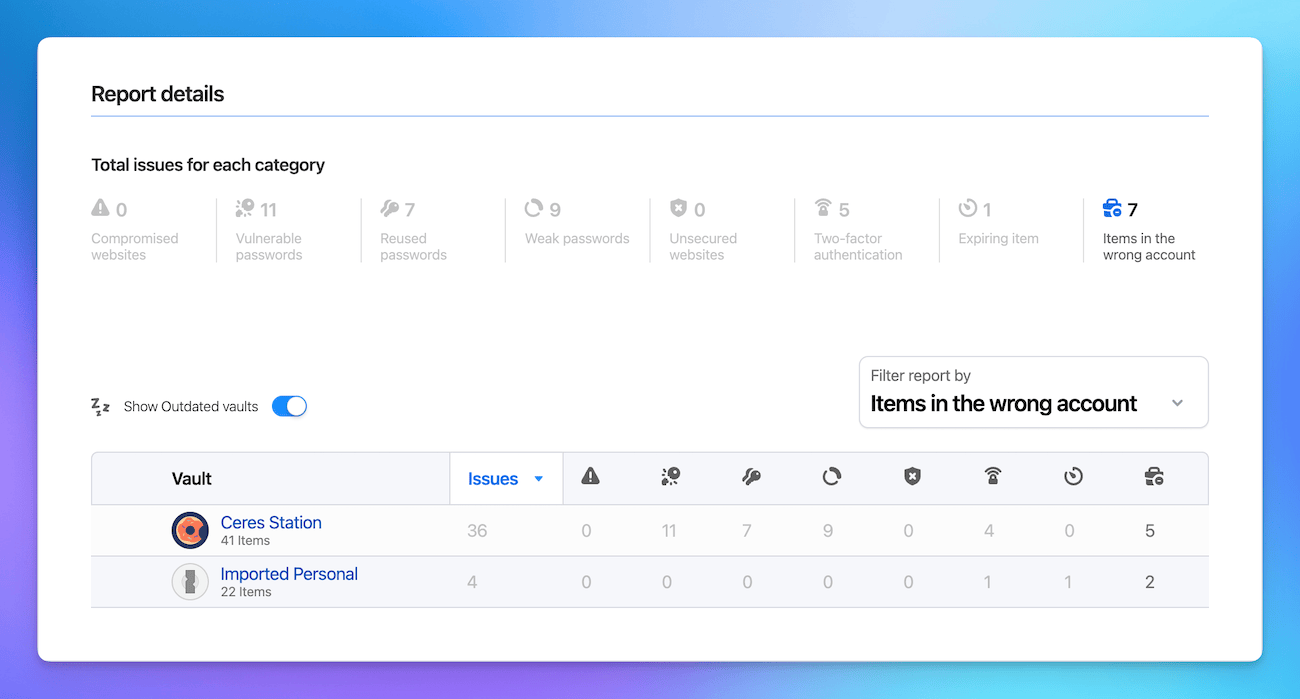Viewport: 1300px width, 699px height.
Task: Click the '41 Items' text under Ceres Station
Action: tap(245, 541)
